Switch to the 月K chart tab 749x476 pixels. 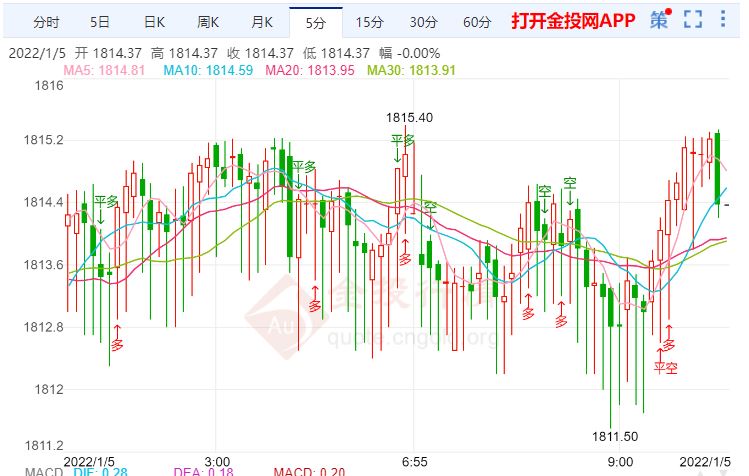click(262, 22)
